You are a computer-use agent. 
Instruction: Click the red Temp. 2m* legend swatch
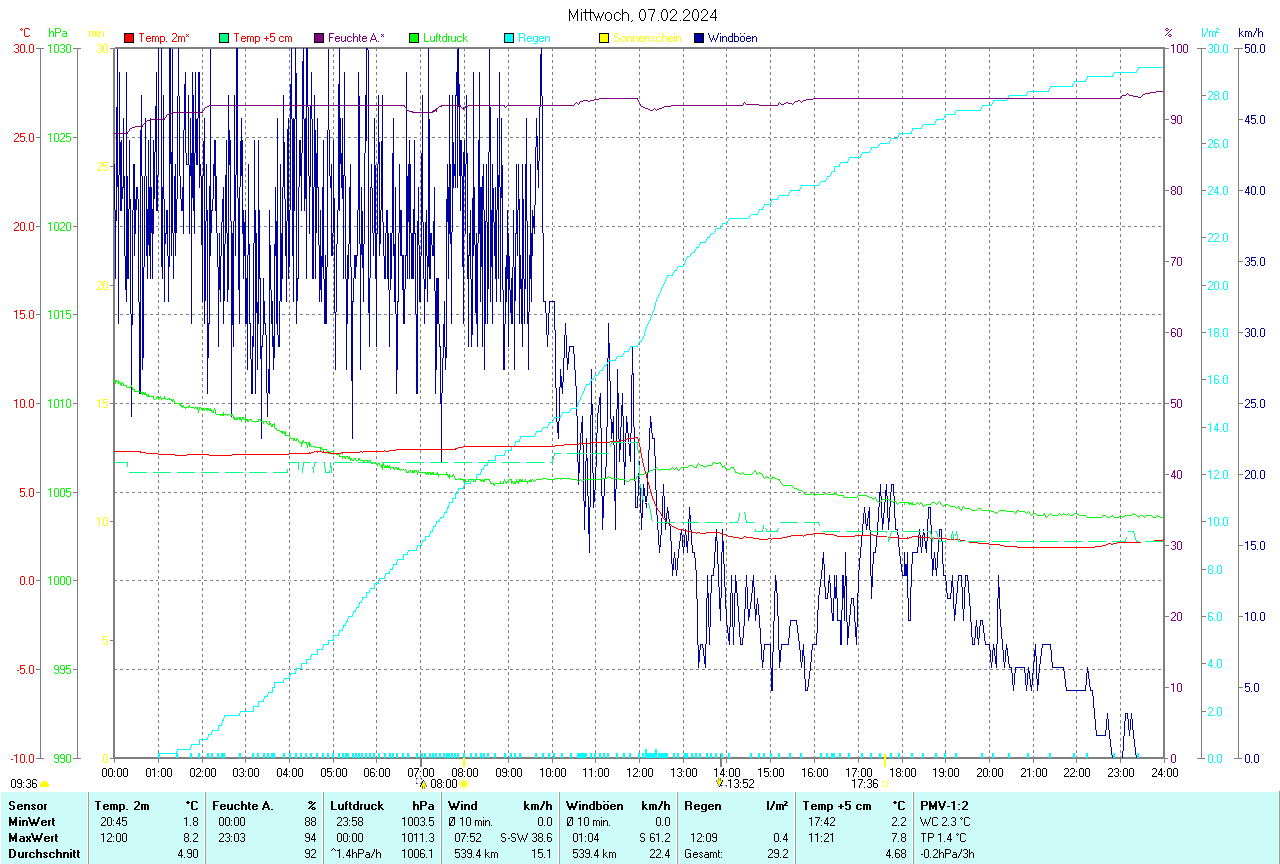[129, 38]
